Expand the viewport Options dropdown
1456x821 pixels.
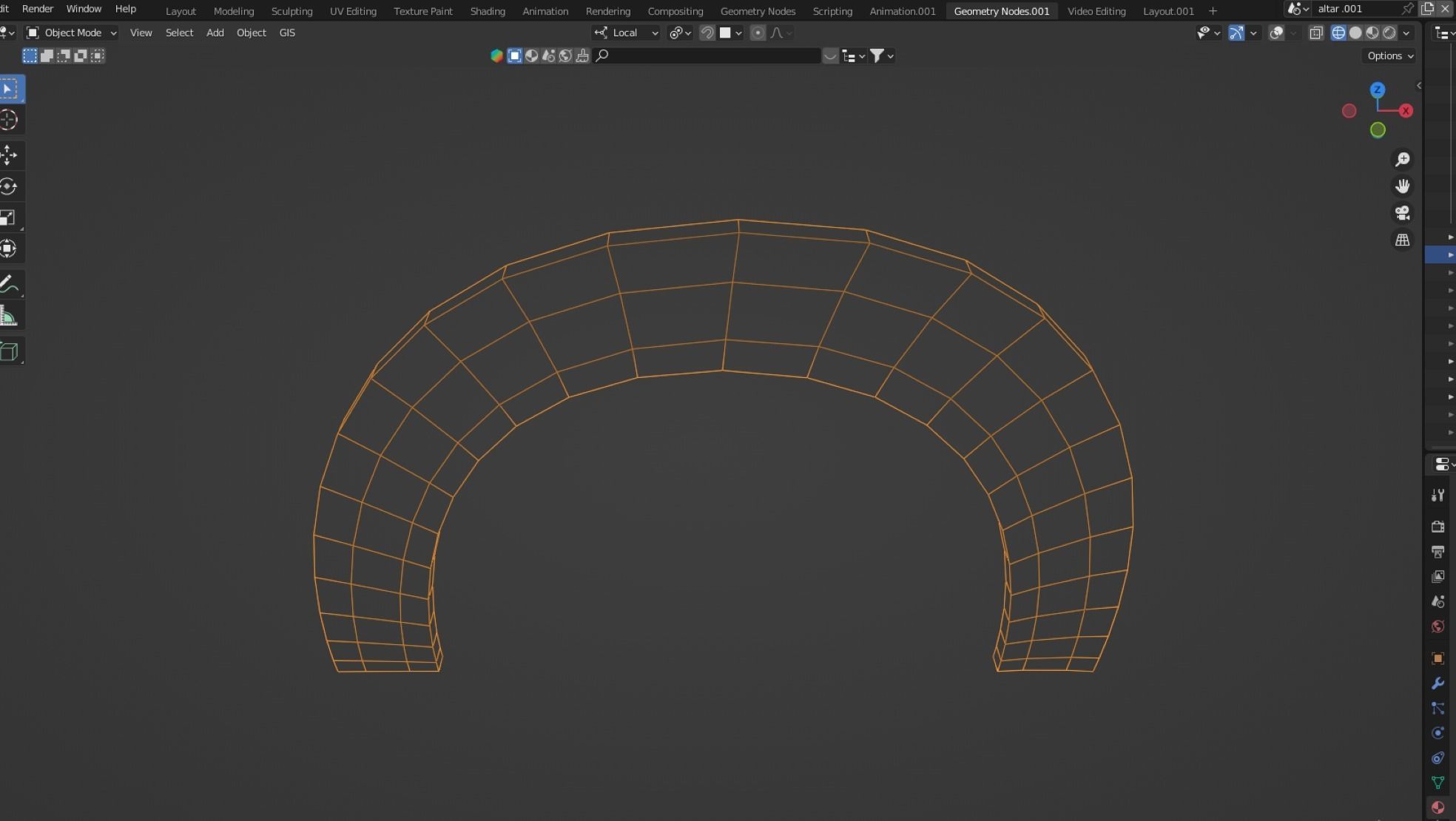click(x=1389, y=55)
